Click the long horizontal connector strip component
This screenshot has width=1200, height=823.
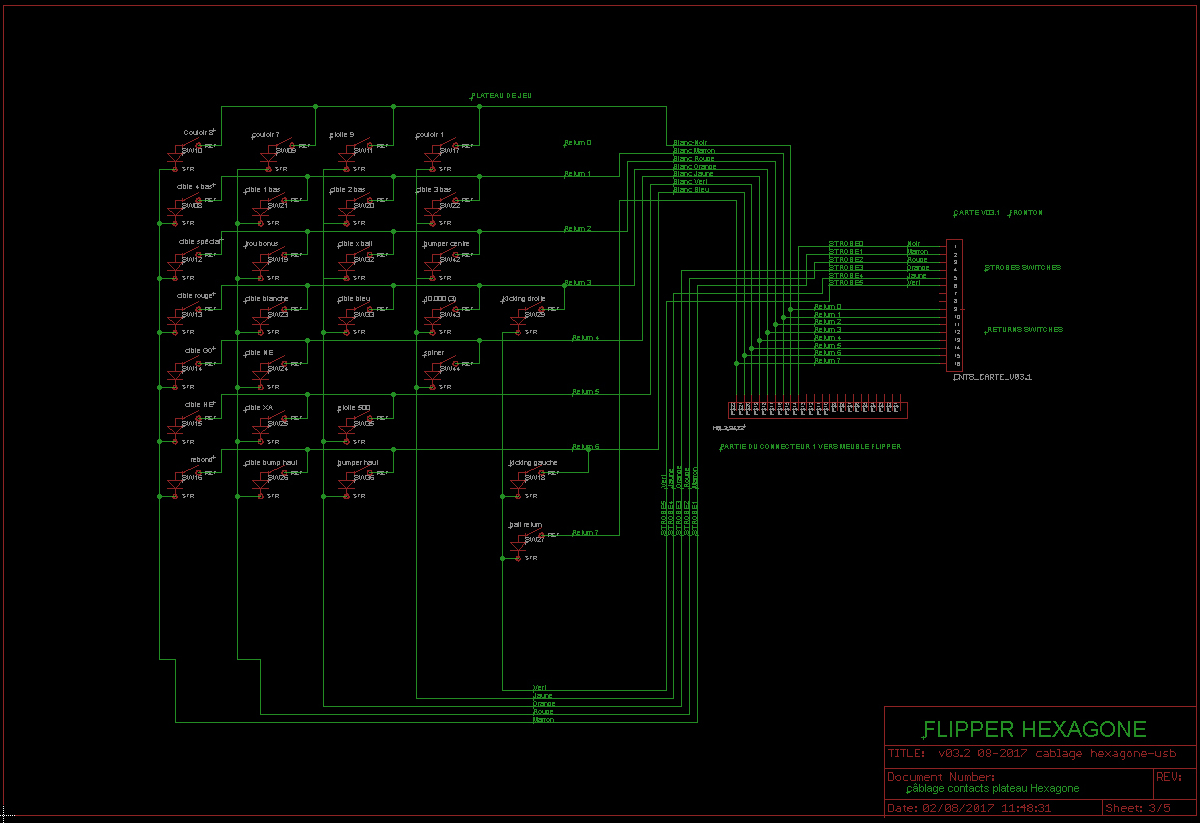point(817,408)
